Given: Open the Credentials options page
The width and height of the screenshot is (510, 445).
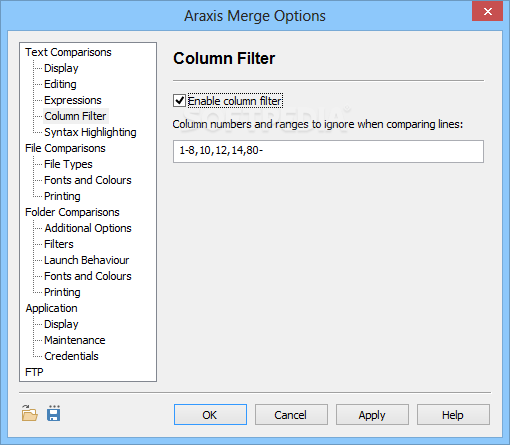Looking at the screenshot, I should tap(71, 356).
